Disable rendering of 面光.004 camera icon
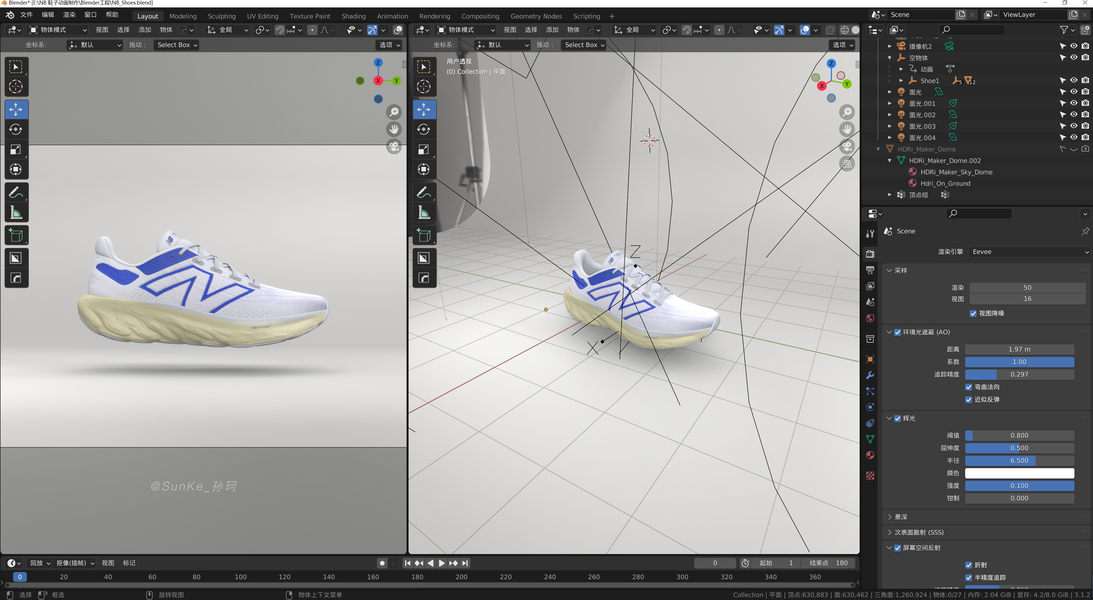 point(1085,138)
